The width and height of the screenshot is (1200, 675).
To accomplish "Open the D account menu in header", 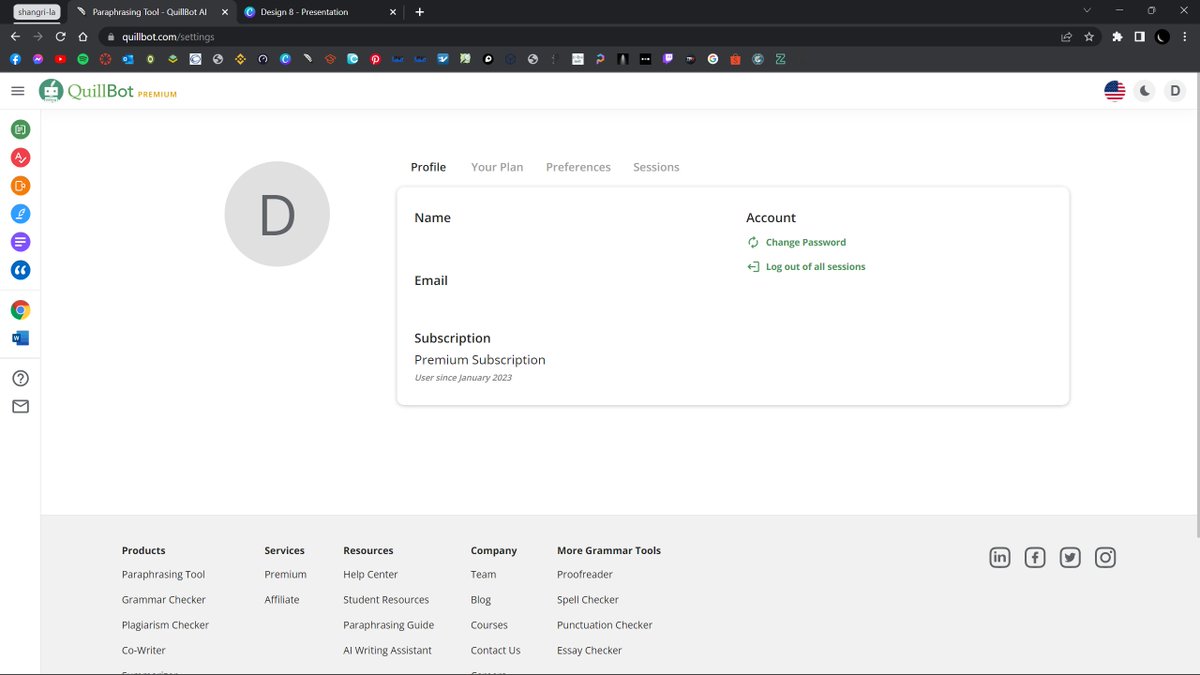I will (1176, 91).
